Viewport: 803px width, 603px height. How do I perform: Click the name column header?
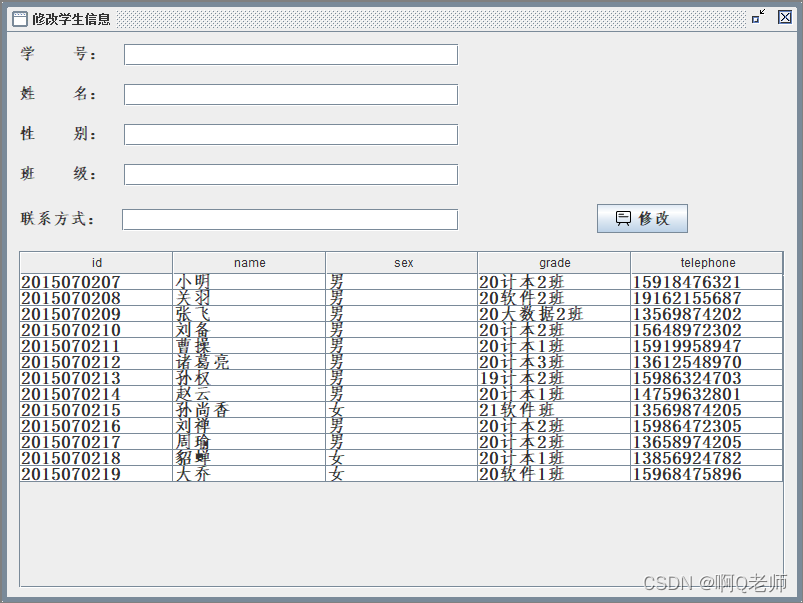click(x=249, y=263)
